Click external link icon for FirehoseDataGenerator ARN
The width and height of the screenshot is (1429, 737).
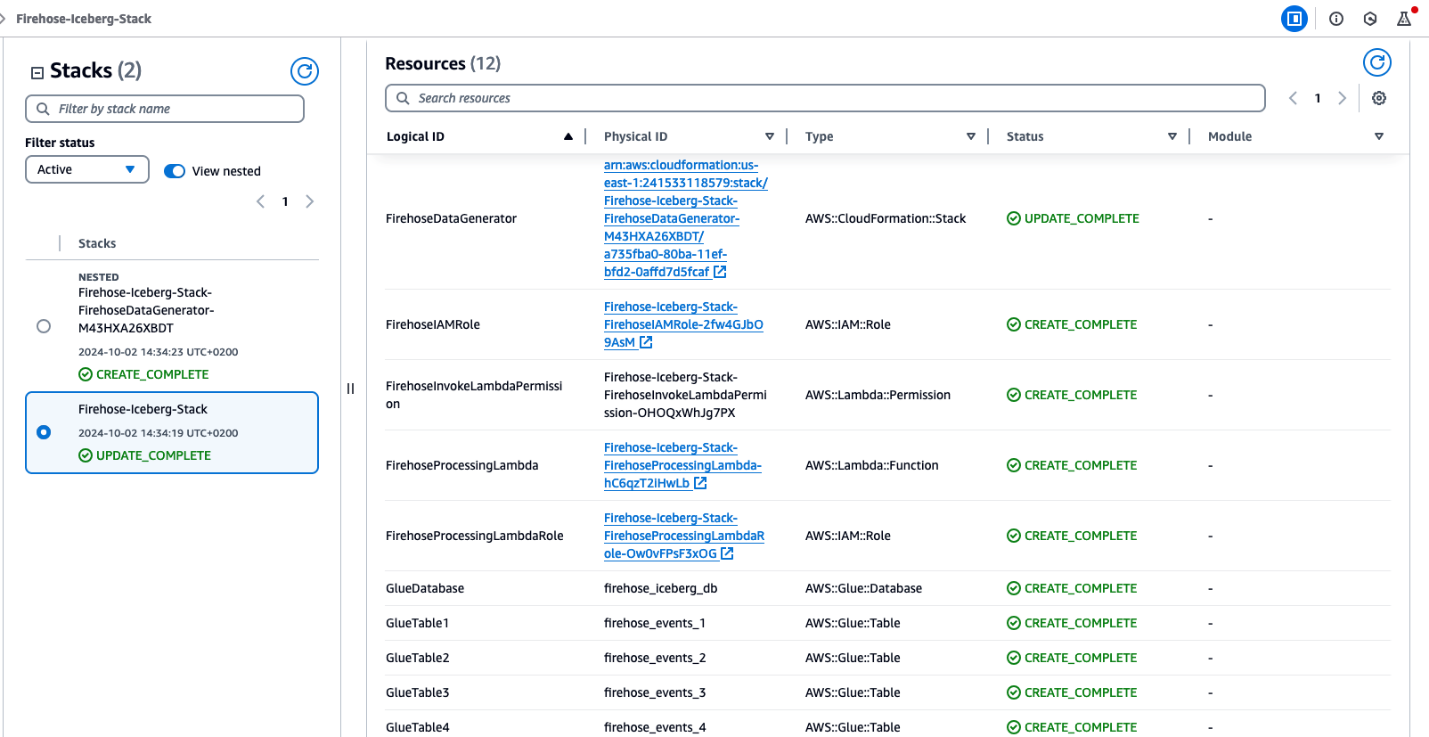720,272
